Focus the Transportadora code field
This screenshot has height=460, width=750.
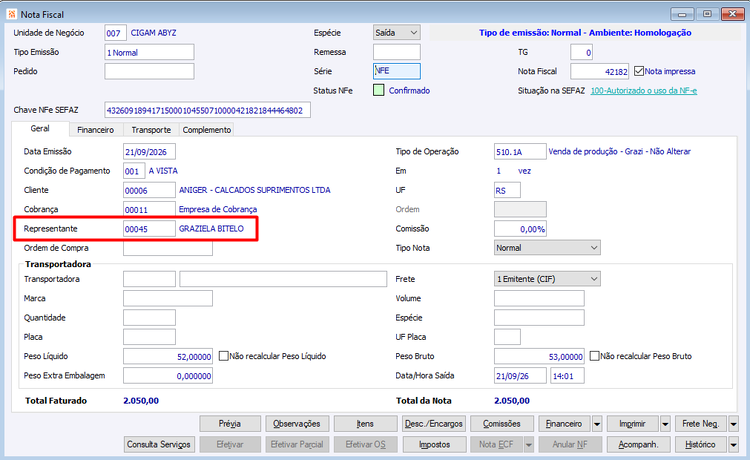(149, 279)
